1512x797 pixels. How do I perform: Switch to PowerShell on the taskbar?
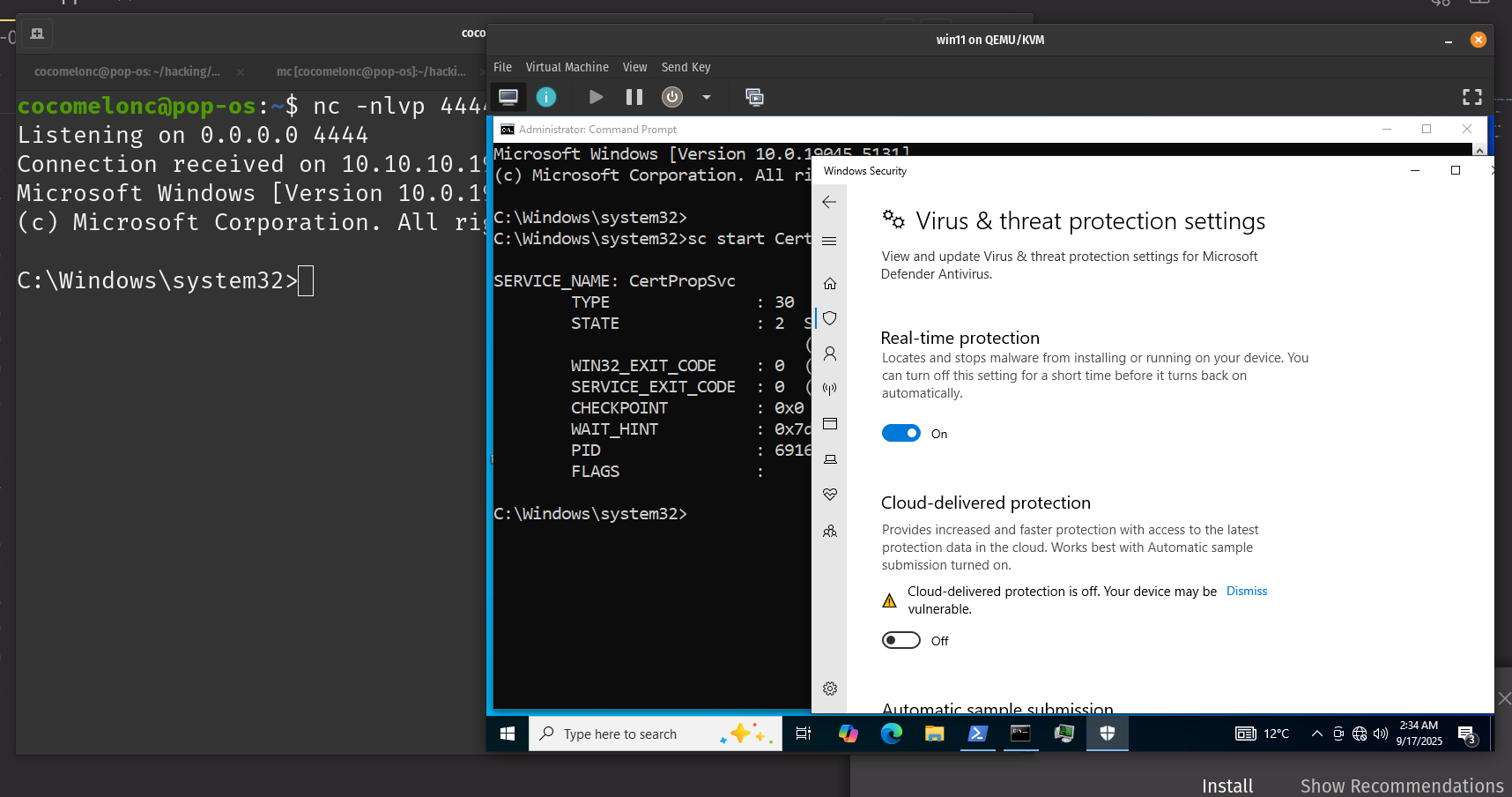(x=977, y=734)
